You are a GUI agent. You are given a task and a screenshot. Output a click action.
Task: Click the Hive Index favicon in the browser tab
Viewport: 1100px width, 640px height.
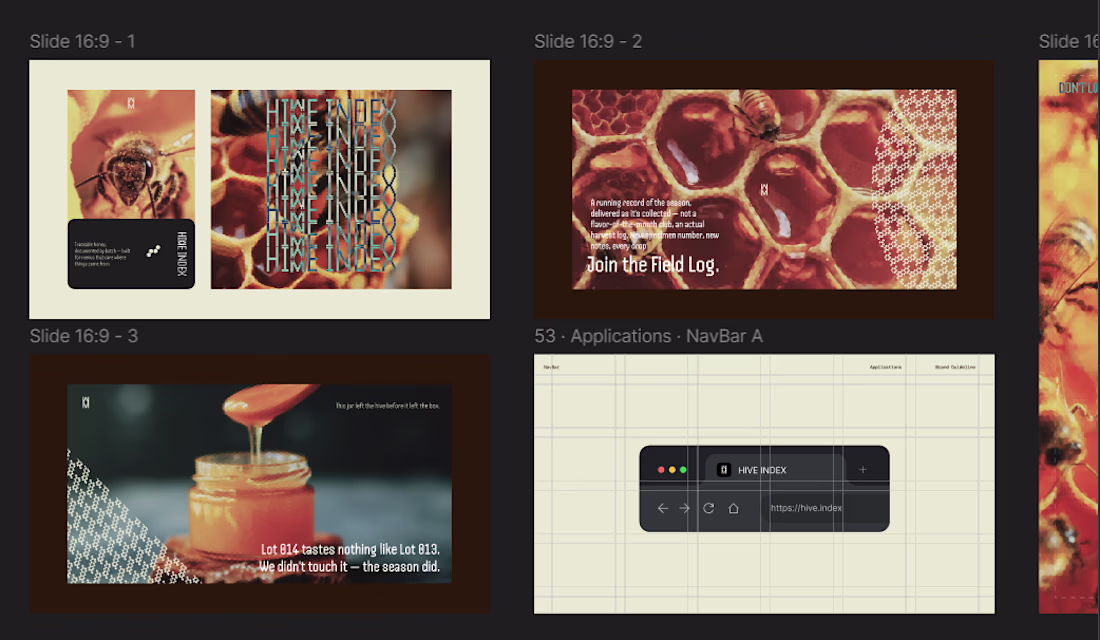tap(724, 469)
